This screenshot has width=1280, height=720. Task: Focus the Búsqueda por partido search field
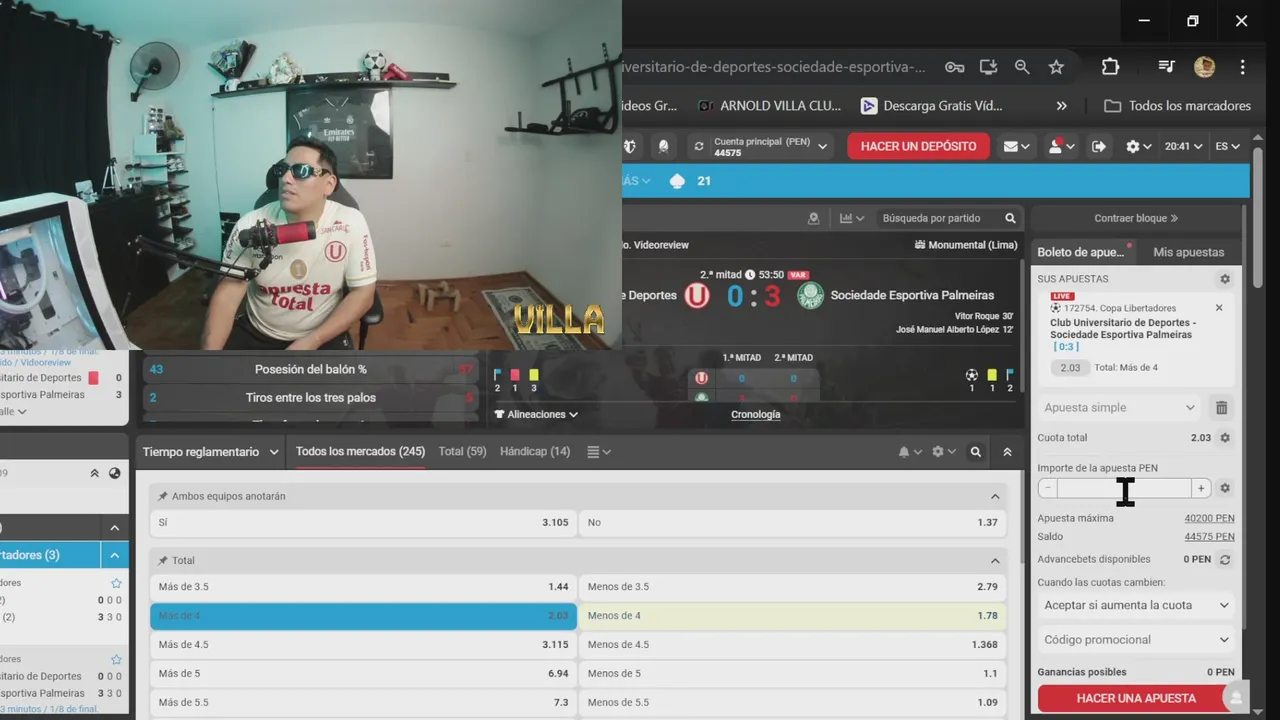pyautogui.click(x=939, y=218)
